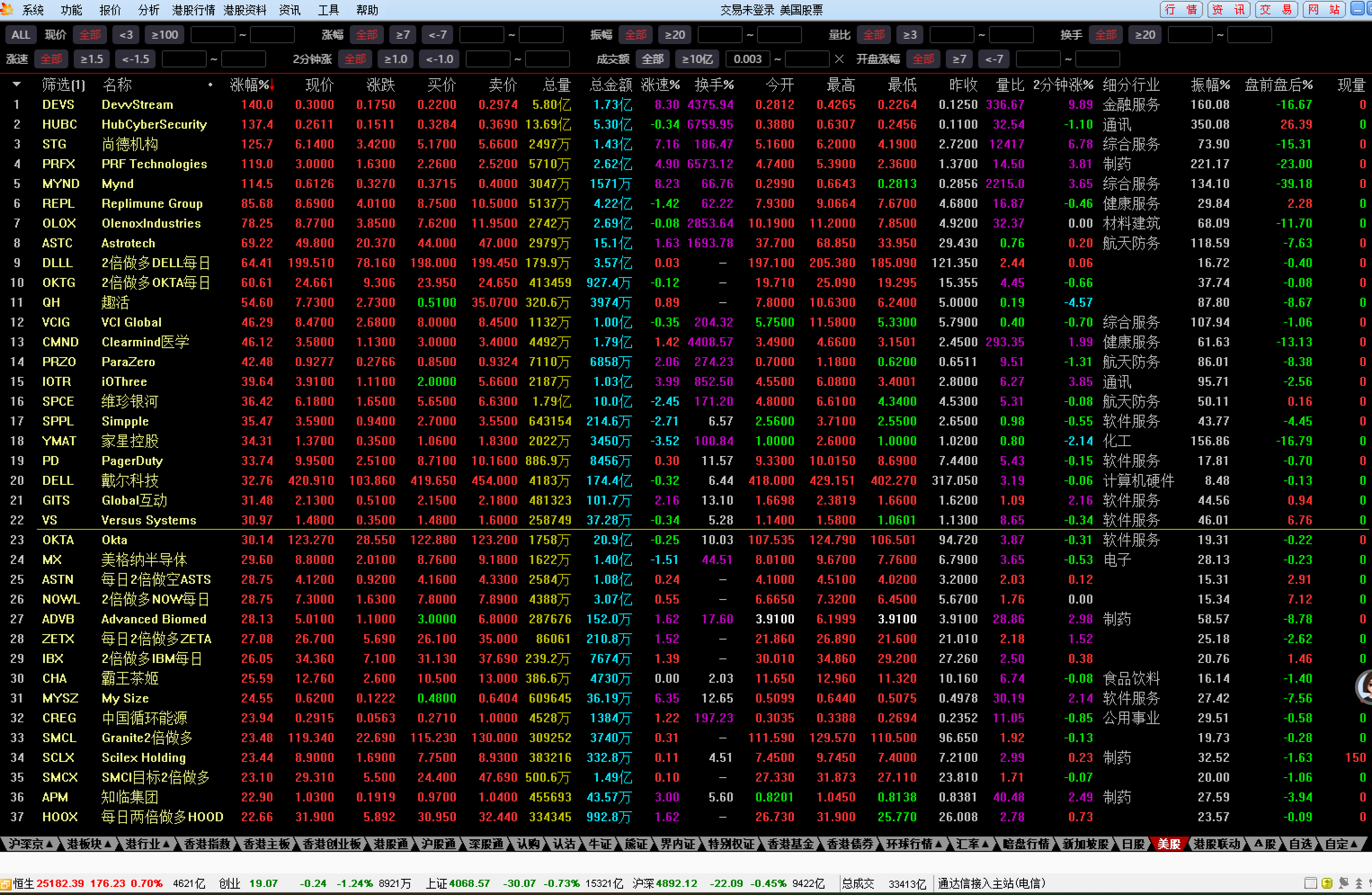1372x895 pixels.
Task: Enable the 现价 <3 filter
Action: click(126, 35)
